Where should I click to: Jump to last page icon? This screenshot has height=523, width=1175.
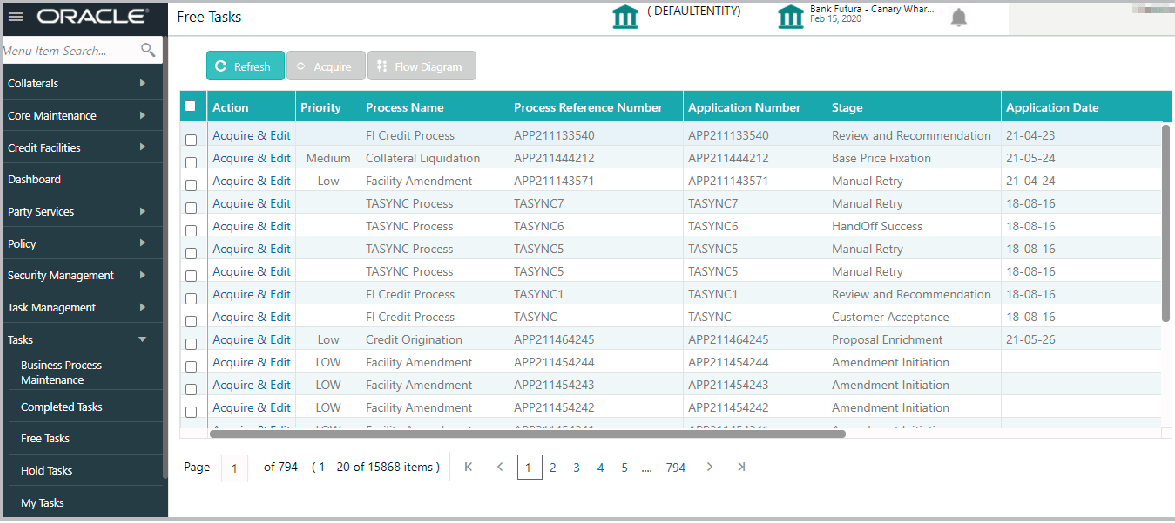click(x=741, y=467)
